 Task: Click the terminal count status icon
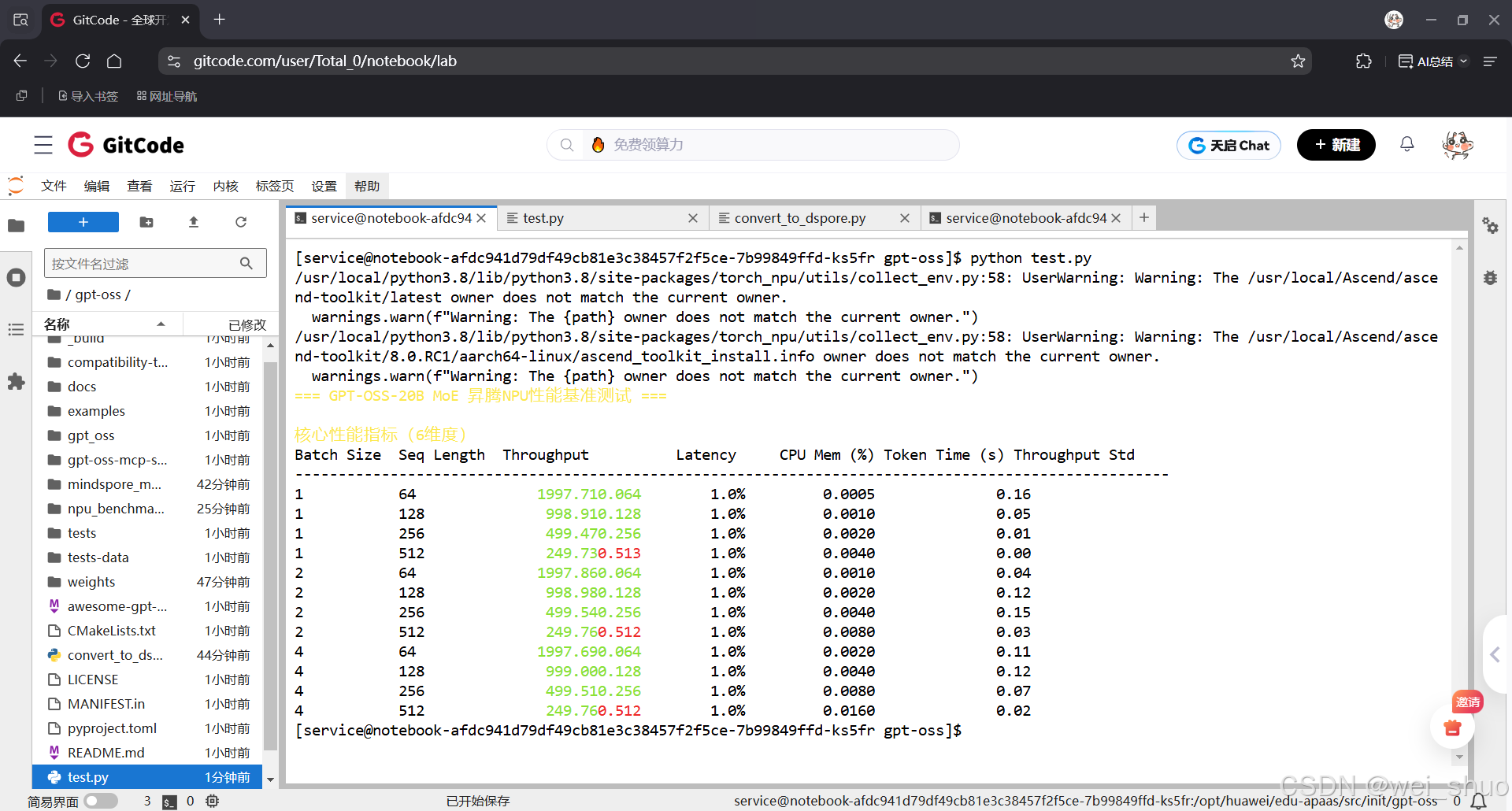[x=169, y=802]
